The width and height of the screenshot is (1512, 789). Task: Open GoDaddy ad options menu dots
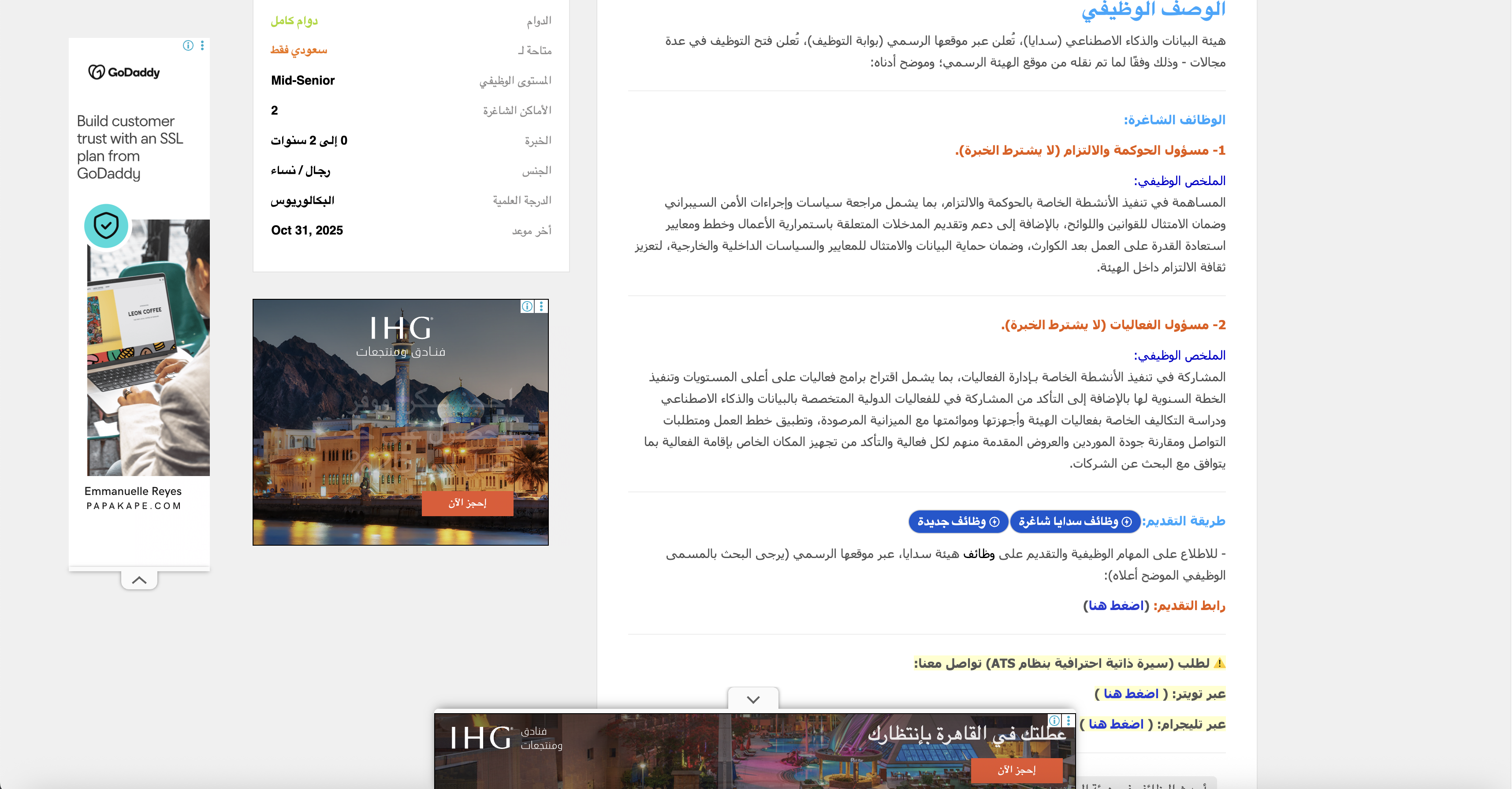click(202, 46)
